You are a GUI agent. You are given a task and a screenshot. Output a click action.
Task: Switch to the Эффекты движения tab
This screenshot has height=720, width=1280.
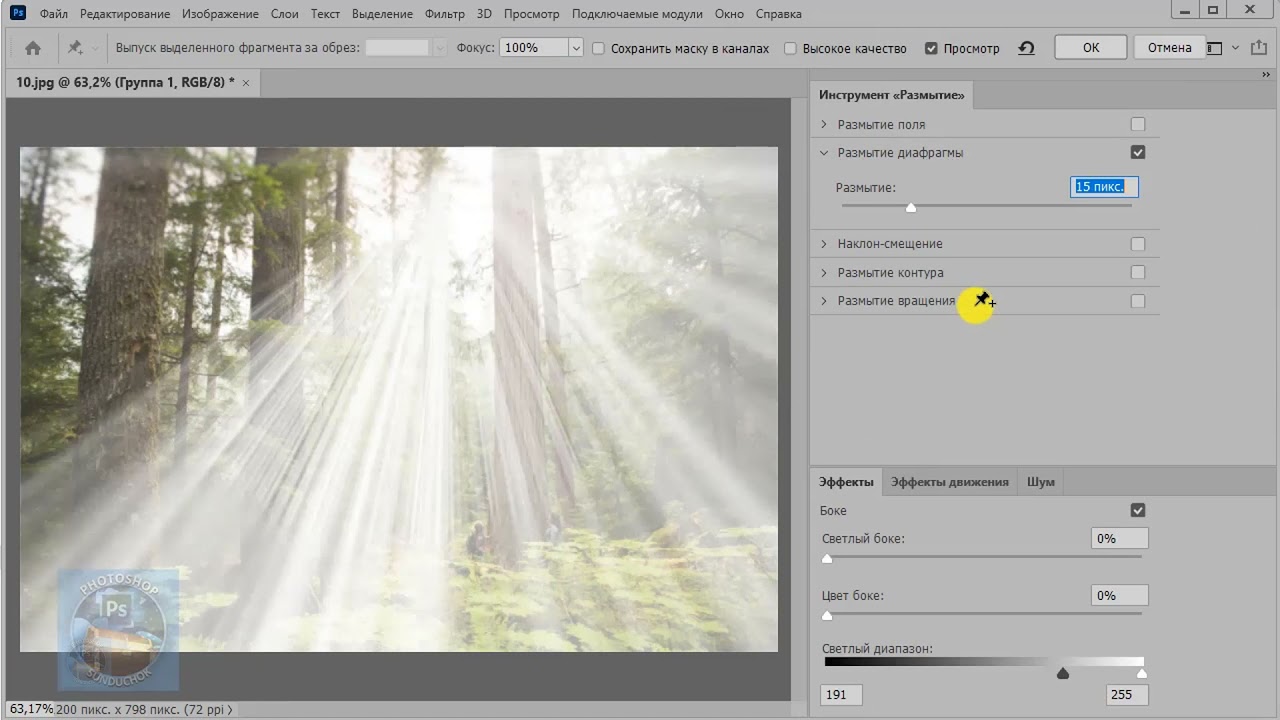(949, 482)
